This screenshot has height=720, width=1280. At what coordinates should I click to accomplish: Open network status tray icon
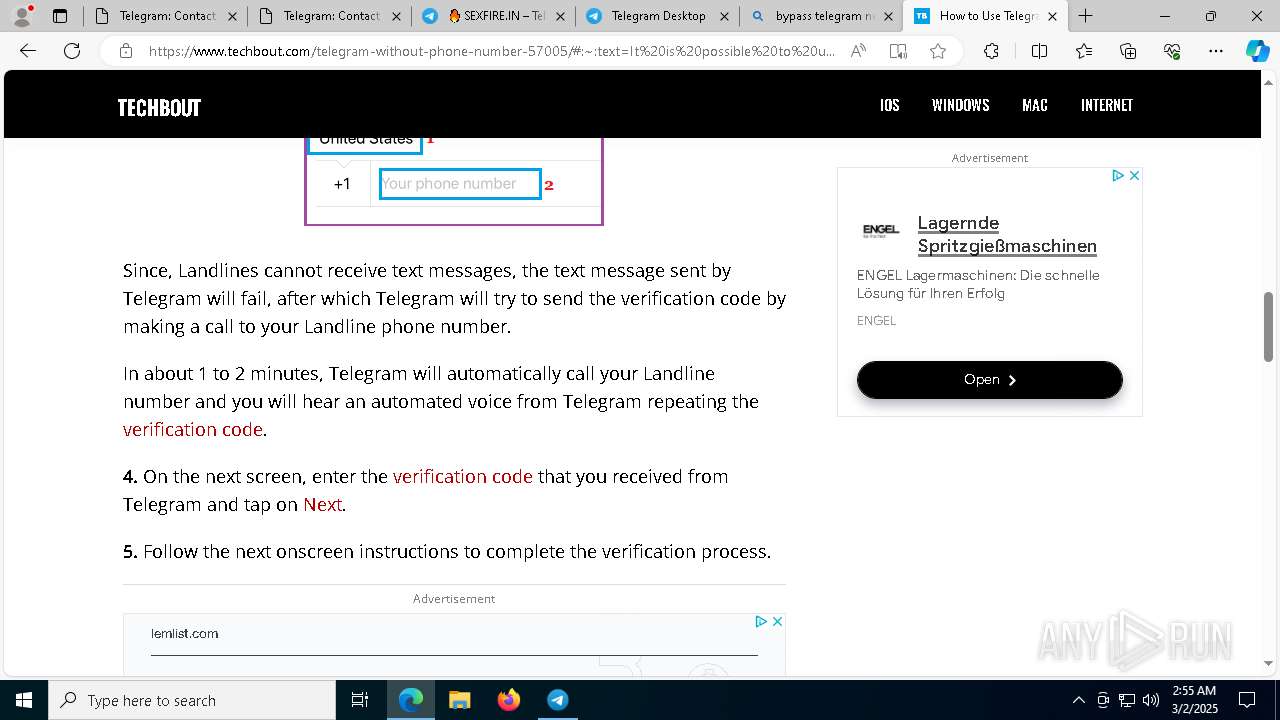tap(1127, 700)
